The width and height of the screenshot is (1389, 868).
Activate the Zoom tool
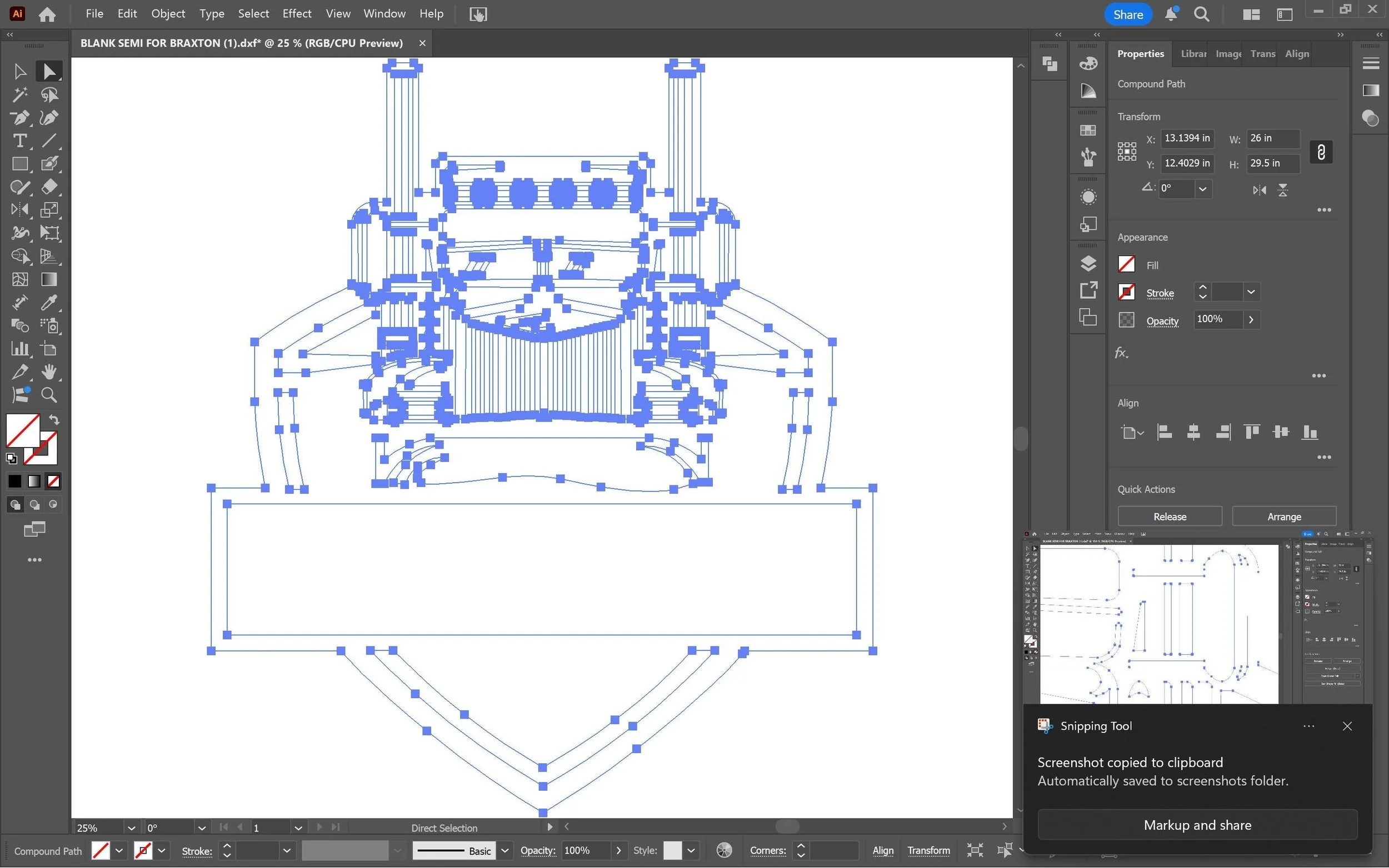pyautogui.click(x=49, y=395)
